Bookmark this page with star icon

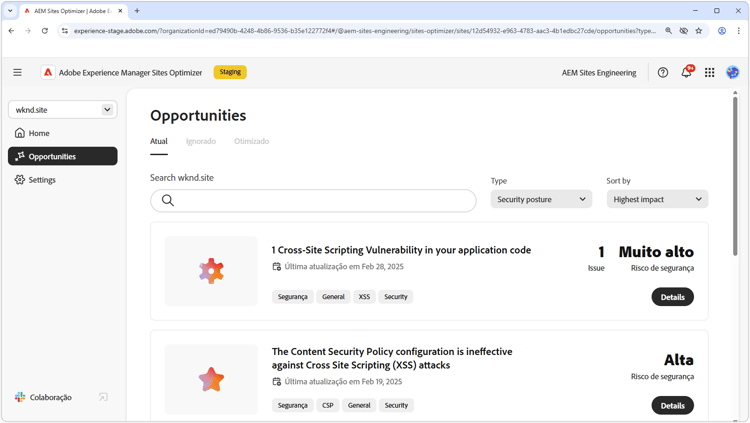pos(698,31)
